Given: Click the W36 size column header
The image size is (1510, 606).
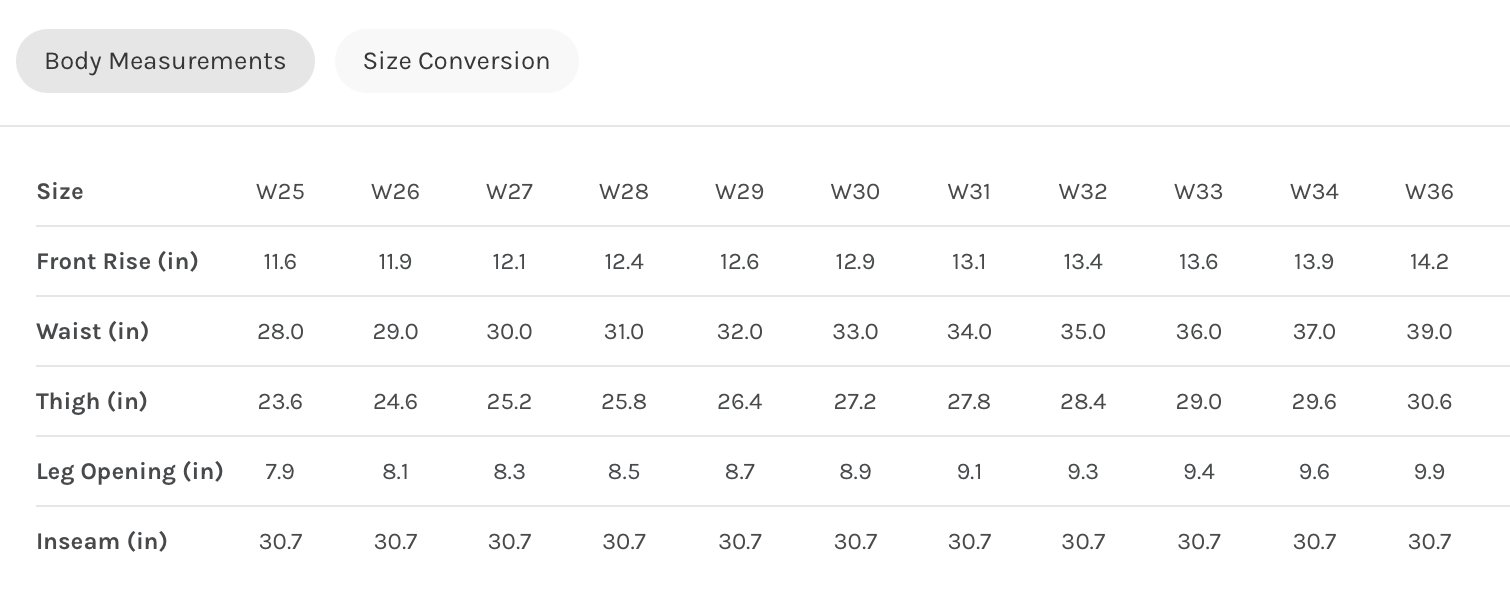Looking at the screenshot, I should pyautogui.click(x=1429, y=191).
